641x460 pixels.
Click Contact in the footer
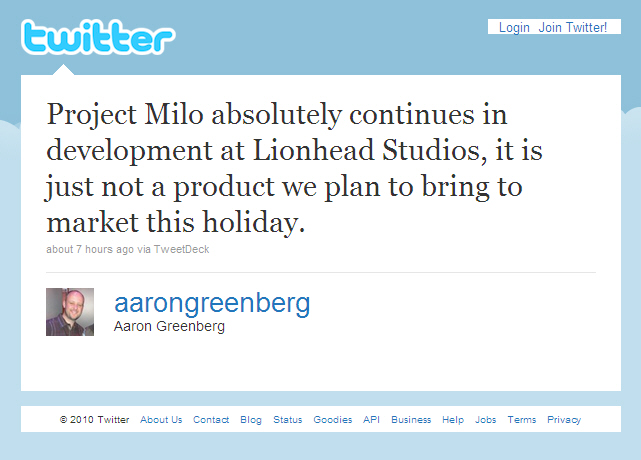(x=211, y=420)
